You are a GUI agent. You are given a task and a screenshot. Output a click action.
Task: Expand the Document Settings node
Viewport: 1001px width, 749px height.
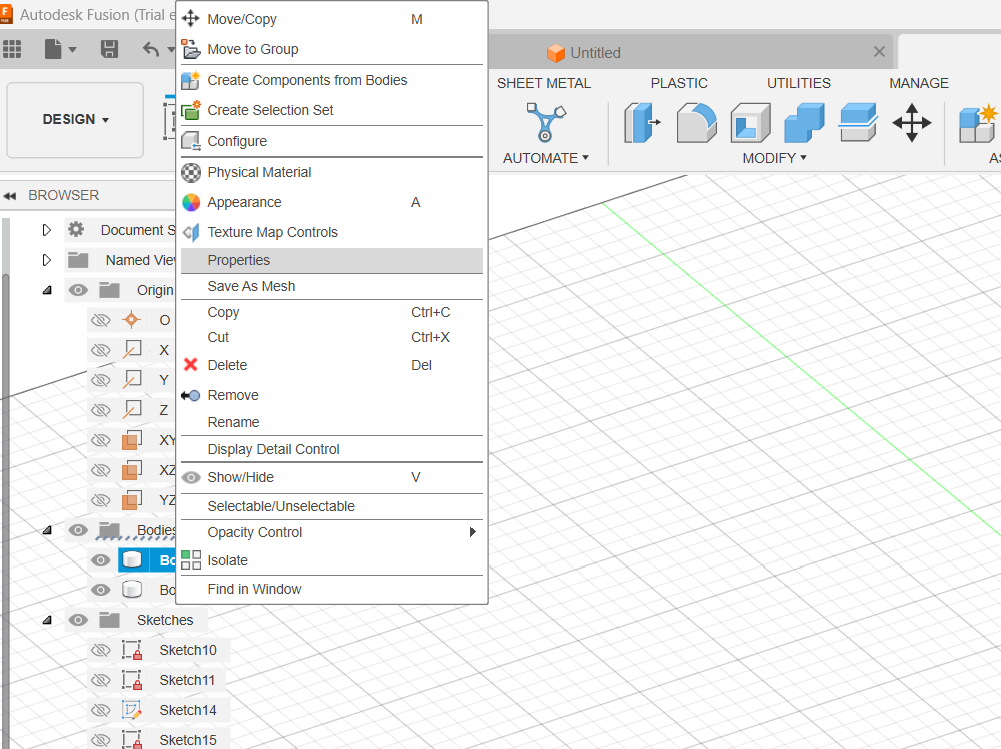[x=47, y=230]
